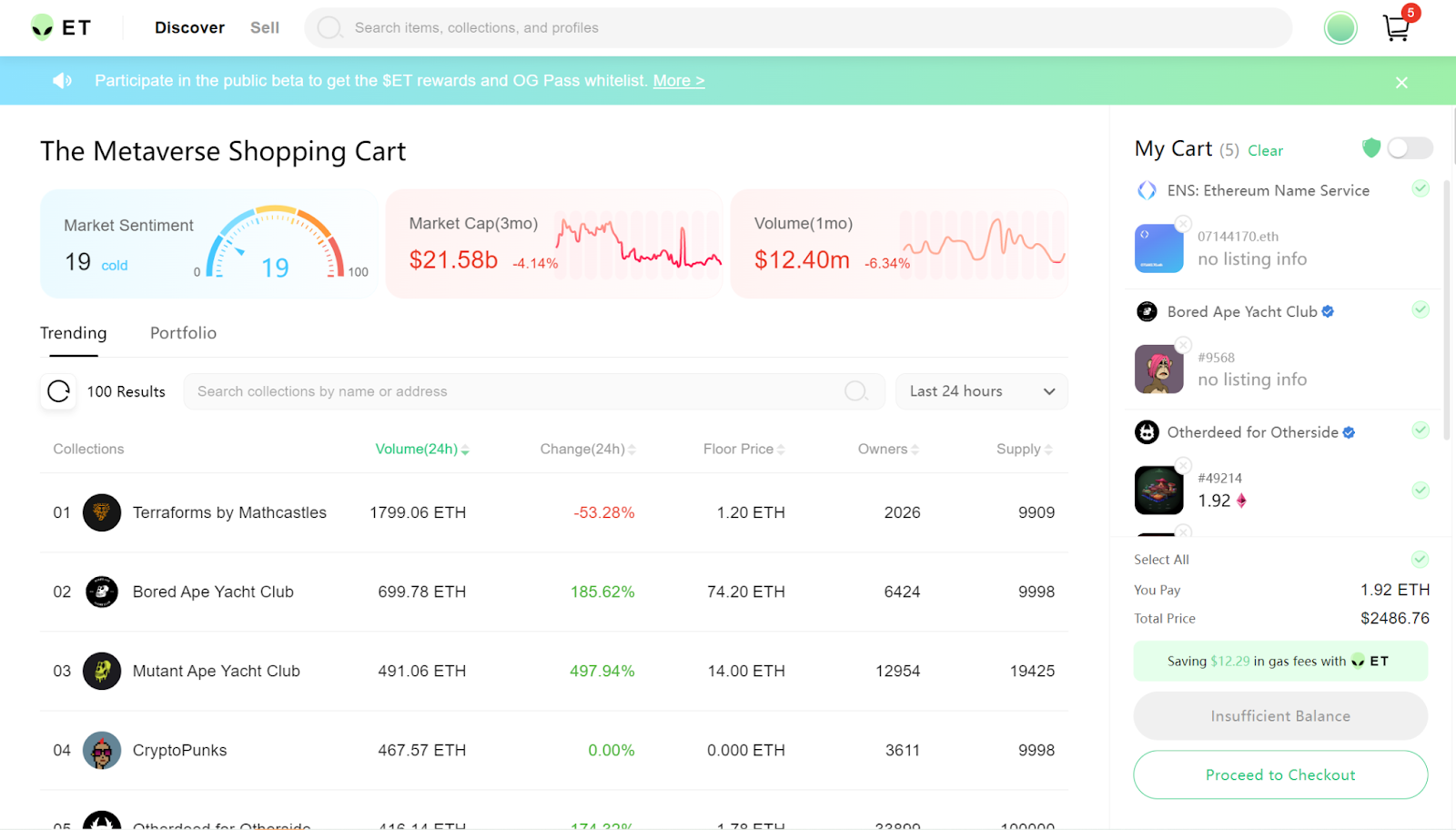The image size is (1456, 830).
Task: Toggle the ENS: Ethereum Name Service group checkmark
Action: [1421, 188]
